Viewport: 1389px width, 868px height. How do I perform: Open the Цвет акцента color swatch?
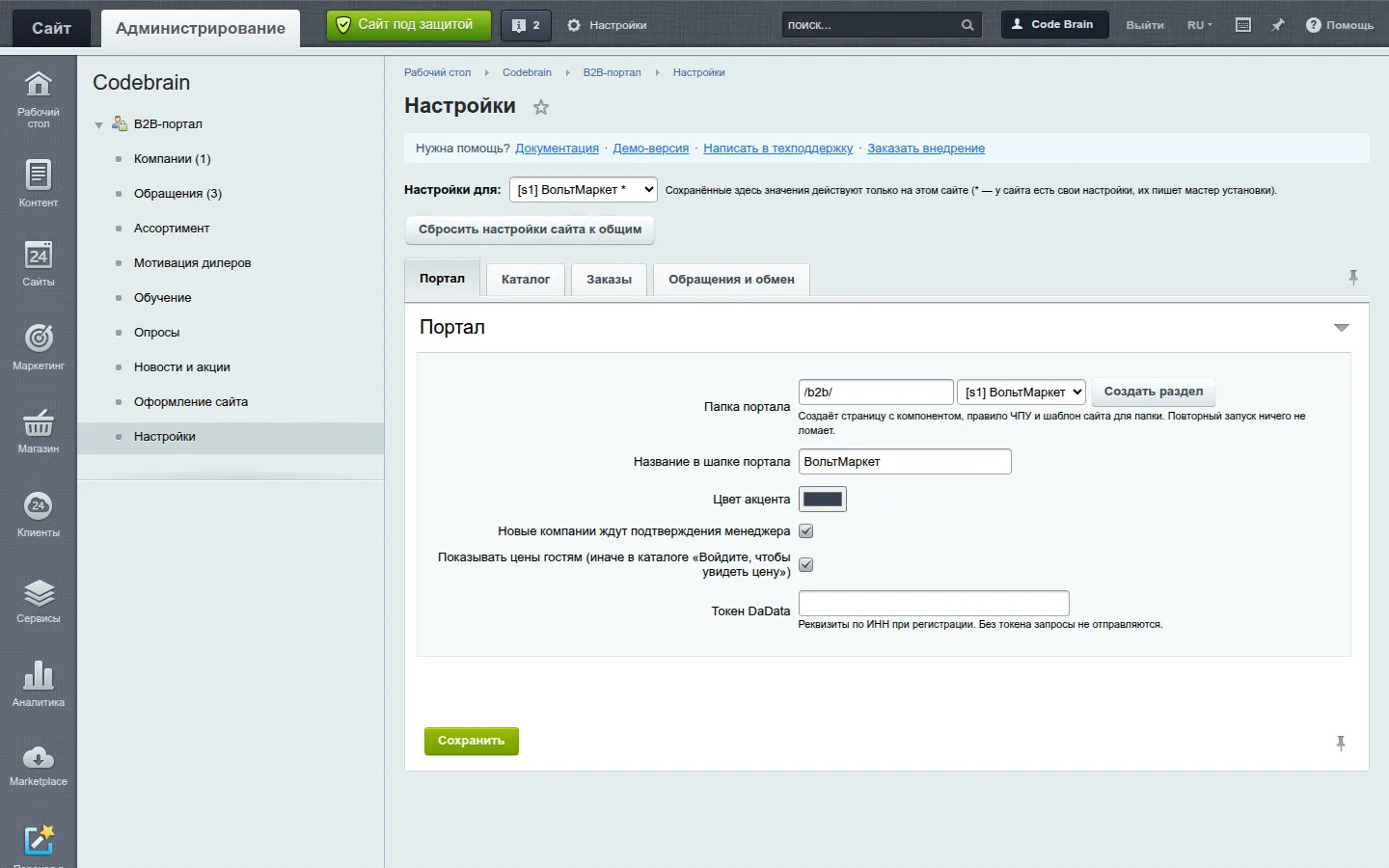[x=823, y=499]
